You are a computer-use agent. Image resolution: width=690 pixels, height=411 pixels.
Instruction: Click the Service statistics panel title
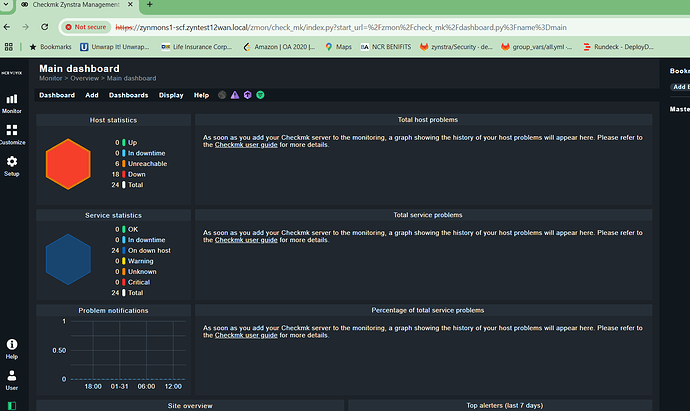[x=114, y=215]
